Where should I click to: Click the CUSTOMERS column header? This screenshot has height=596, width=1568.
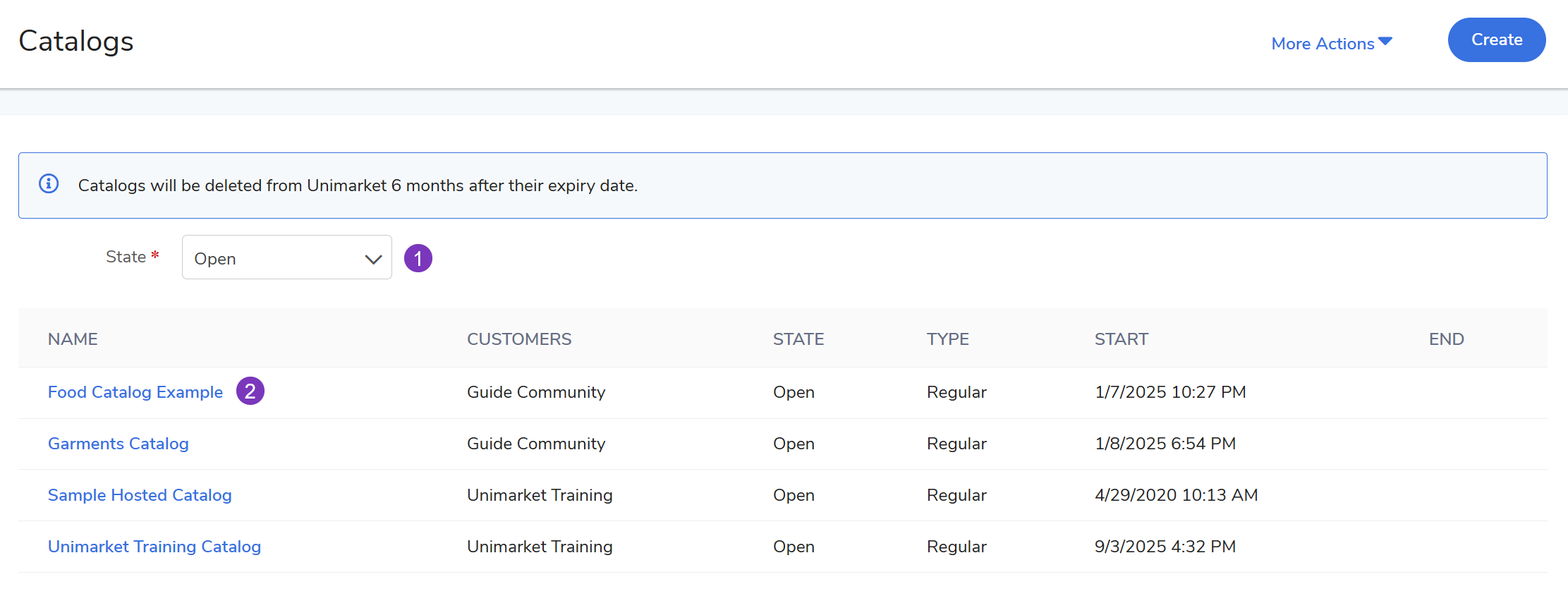[x=518, y=339]
